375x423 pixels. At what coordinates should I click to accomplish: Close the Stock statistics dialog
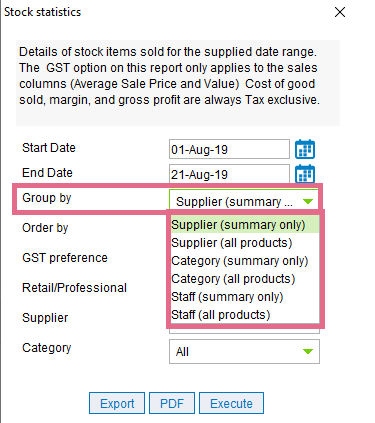point(340,12)
